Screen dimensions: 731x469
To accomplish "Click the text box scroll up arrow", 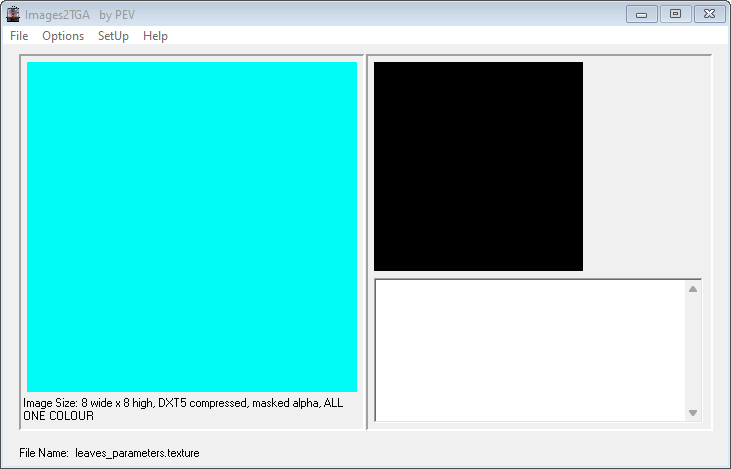I will (693, 289).
